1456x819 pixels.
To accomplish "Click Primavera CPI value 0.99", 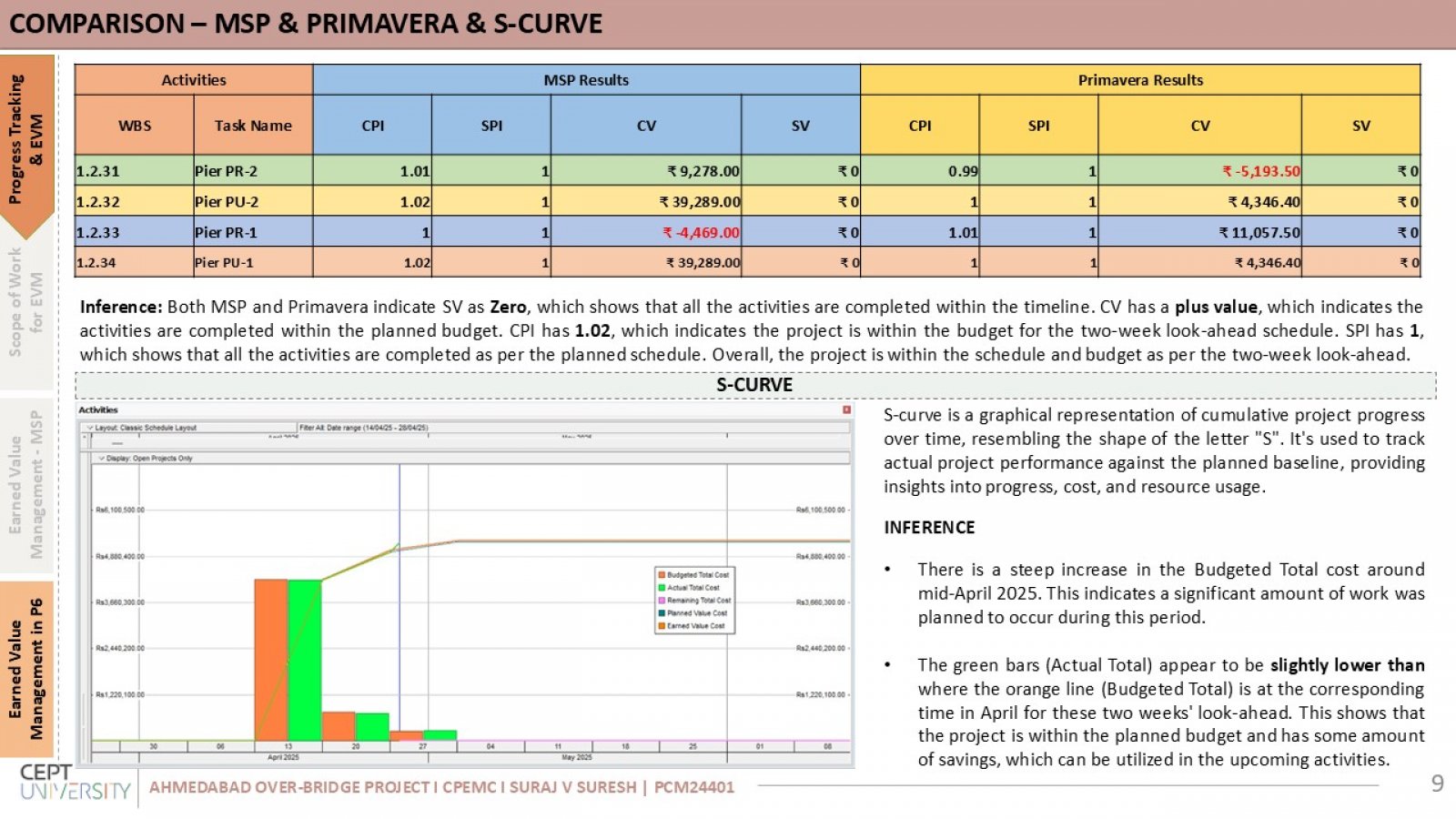I will [963, 171].
